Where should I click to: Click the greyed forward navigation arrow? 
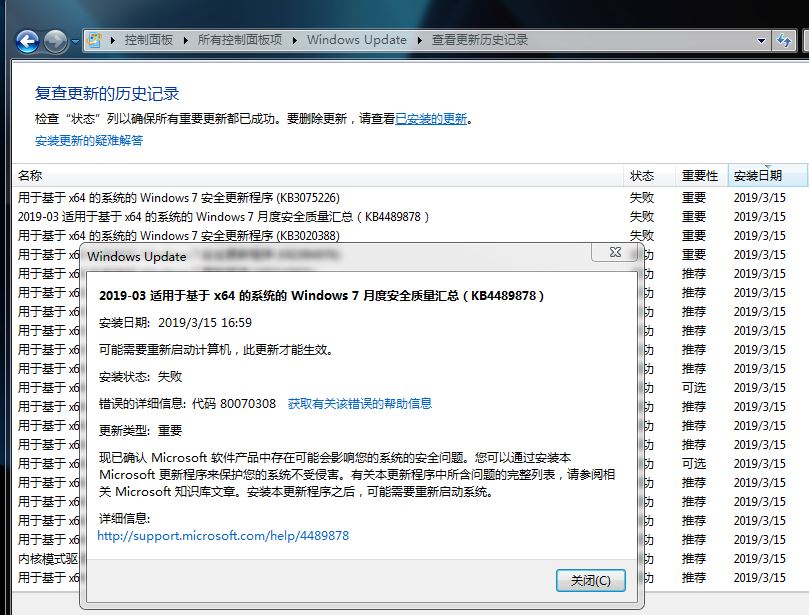tap(55, 41)
